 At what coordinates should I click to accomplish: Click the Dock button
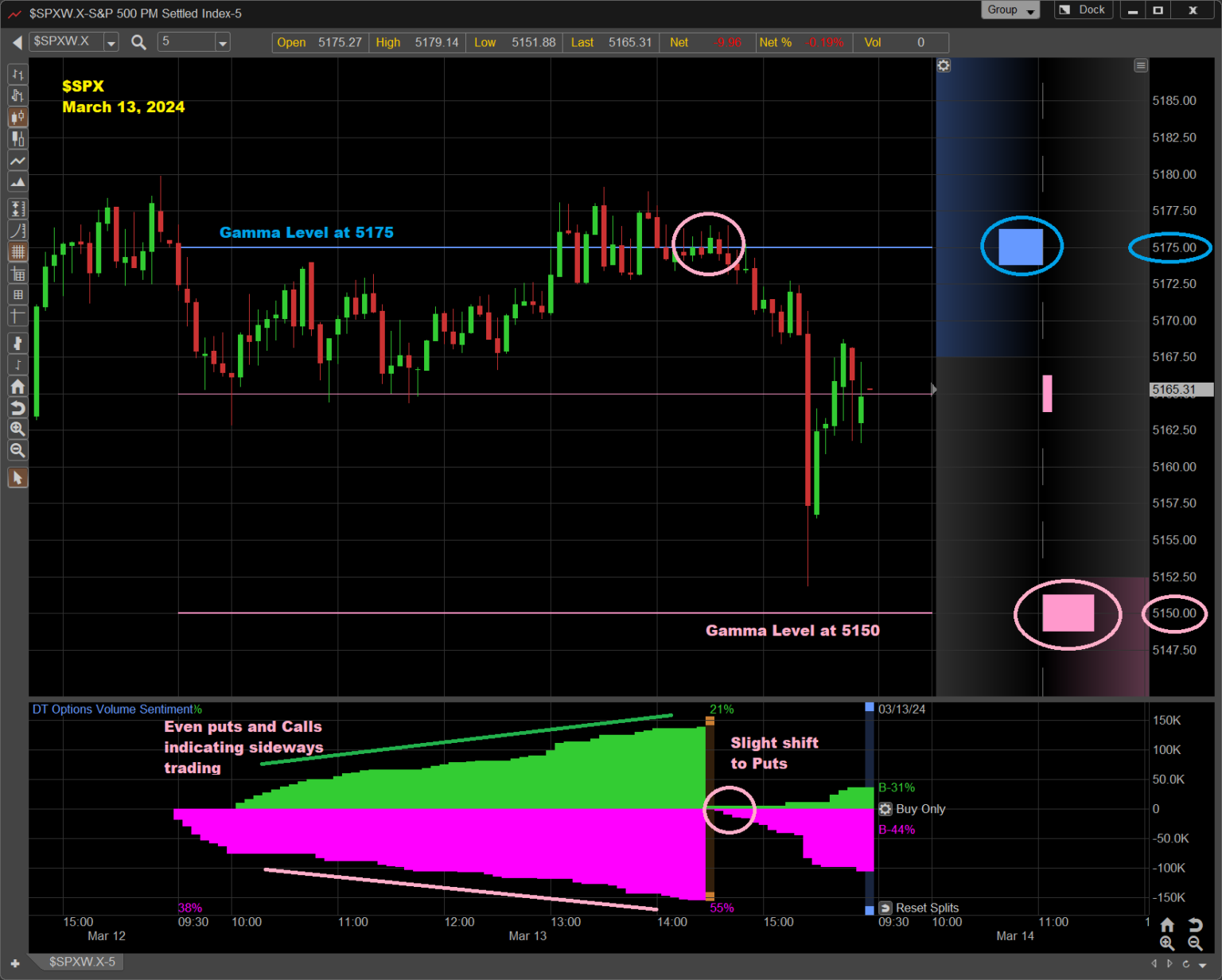[x=1084, y=10]
